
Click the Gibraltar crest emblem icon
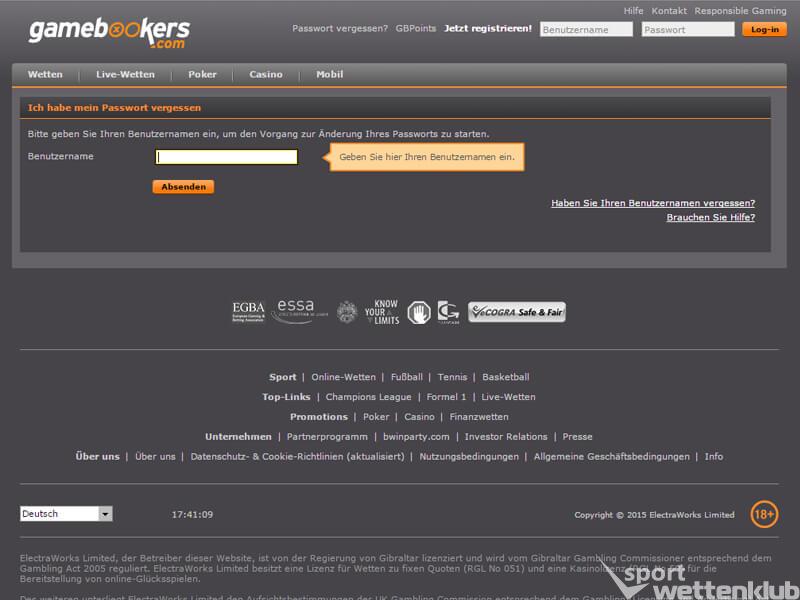click(x=347, y=312)
